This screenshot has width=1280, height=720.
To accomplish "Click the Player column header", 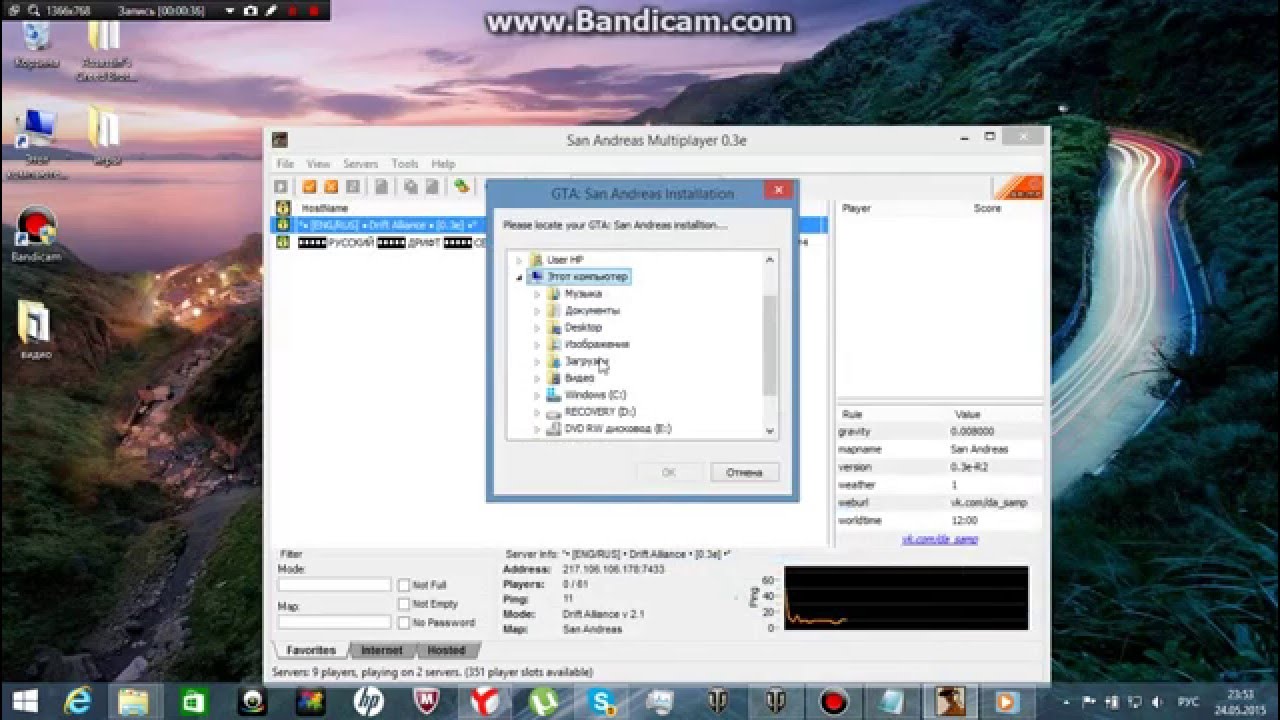I will pos(856,208).
